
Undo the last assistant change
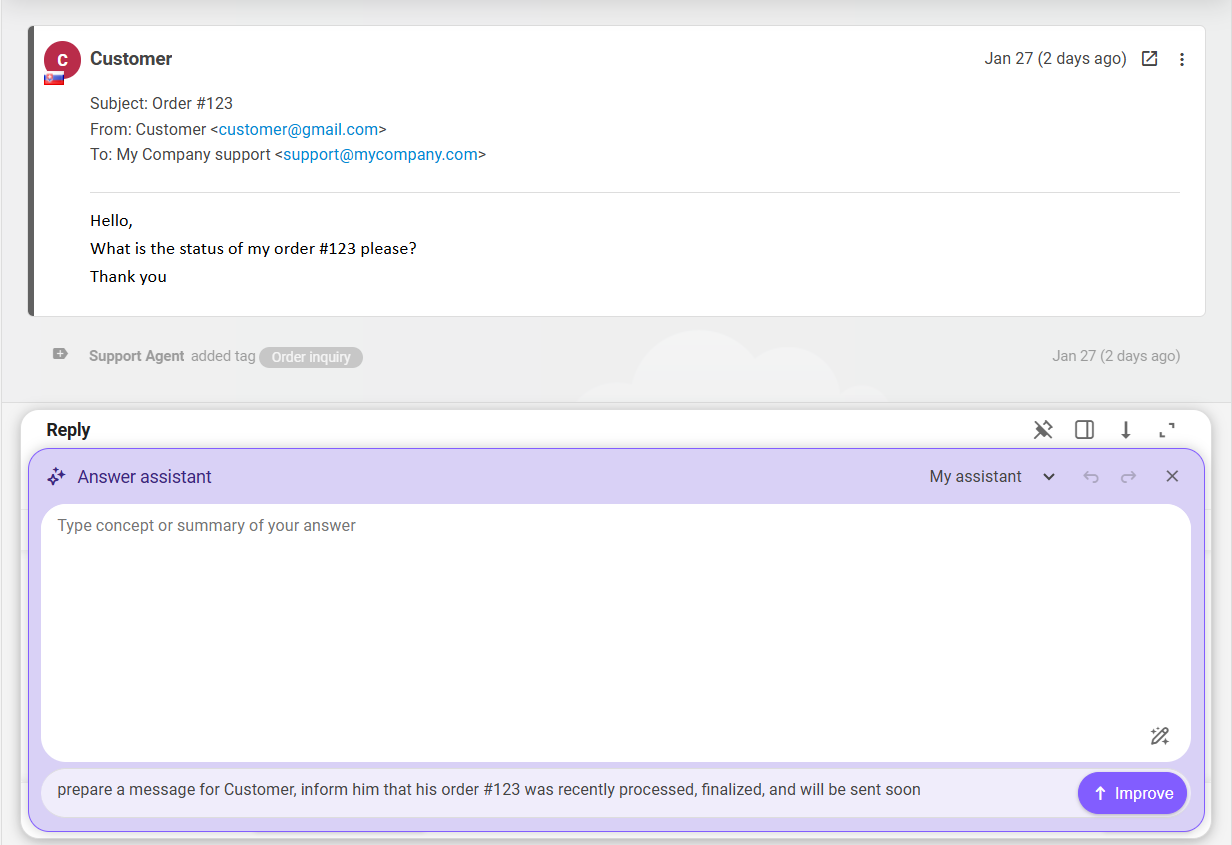[1091, 477]
